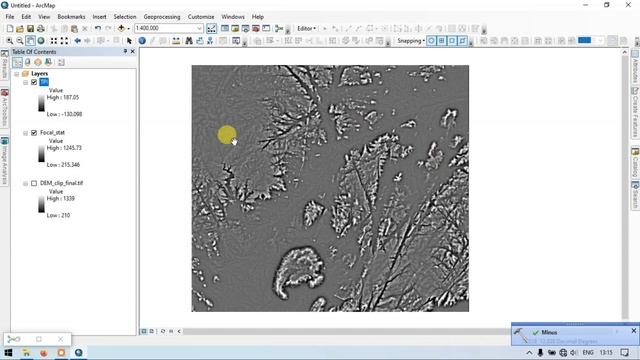Open Find with binoculars icon
The height and width of the screenshot is (360, 640).
pyautogui.click(x=189, y=41)
